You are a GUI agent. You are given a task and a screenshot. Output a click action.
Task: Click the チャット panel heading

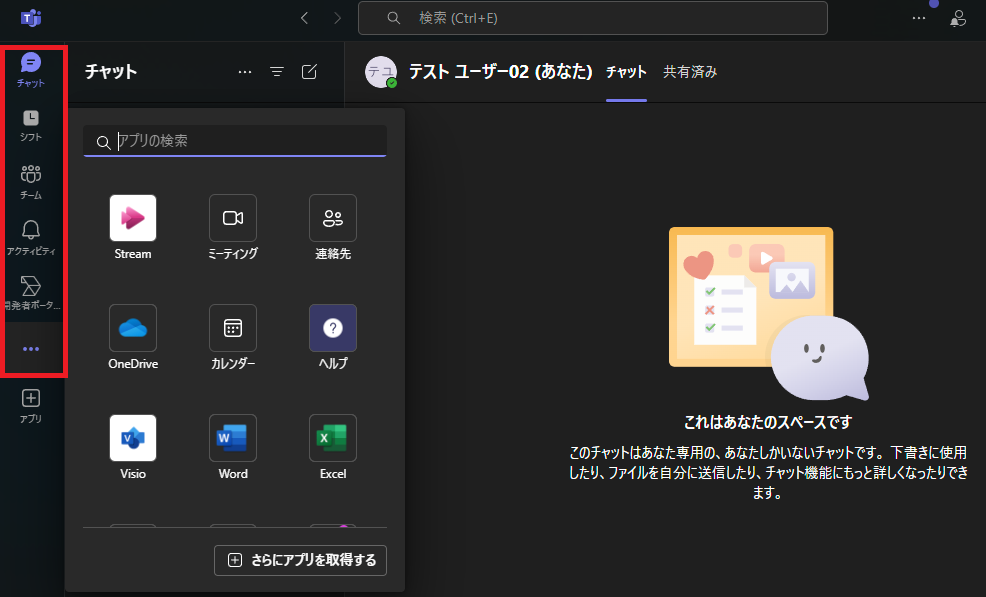pos(111,72)
